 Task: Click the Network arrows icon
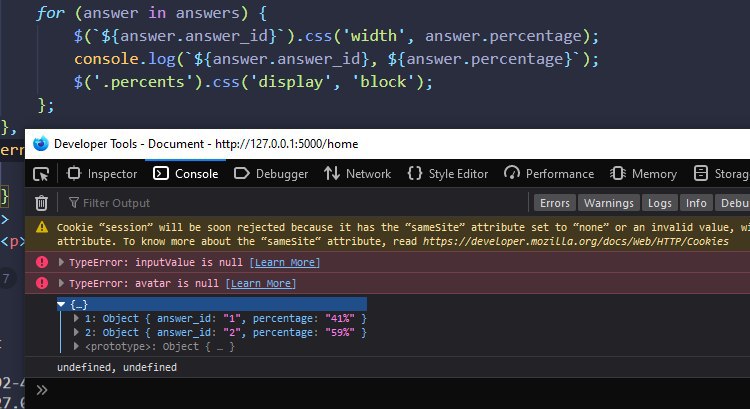331,173
